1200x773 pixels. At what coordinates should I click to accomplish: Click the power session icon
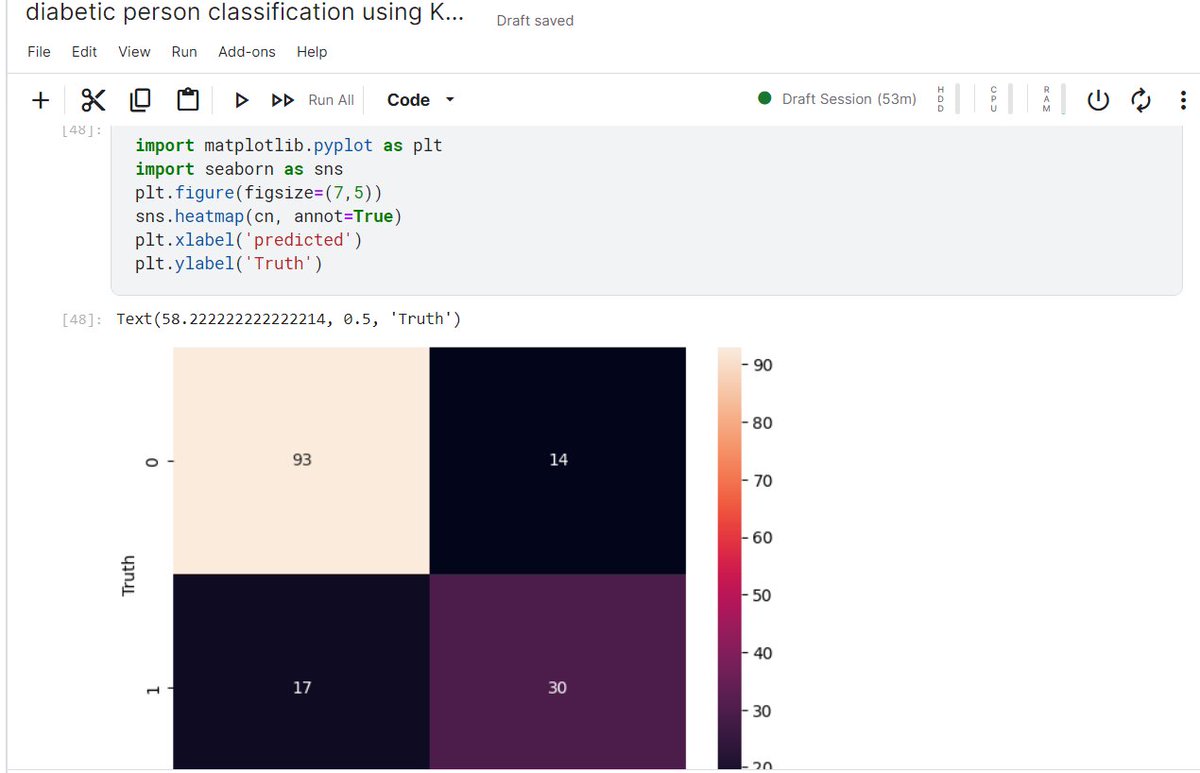tap(1098, 100)
